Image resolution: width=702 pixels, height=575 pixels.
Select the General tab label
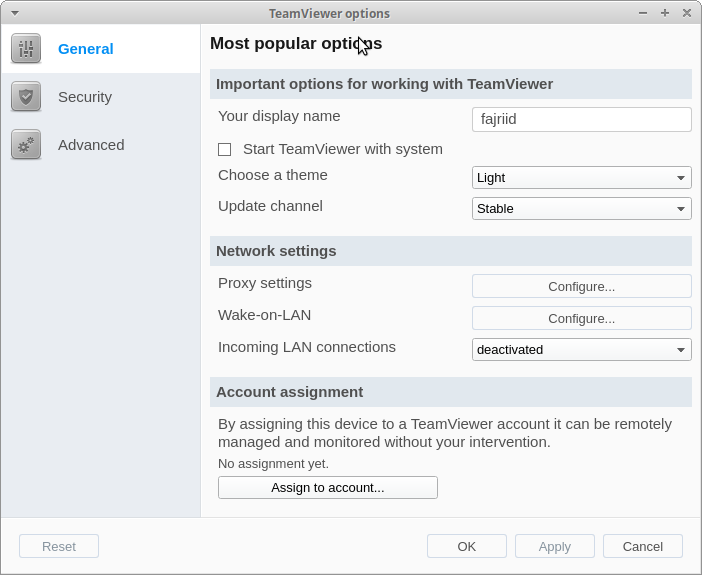(x=86, y=49)
